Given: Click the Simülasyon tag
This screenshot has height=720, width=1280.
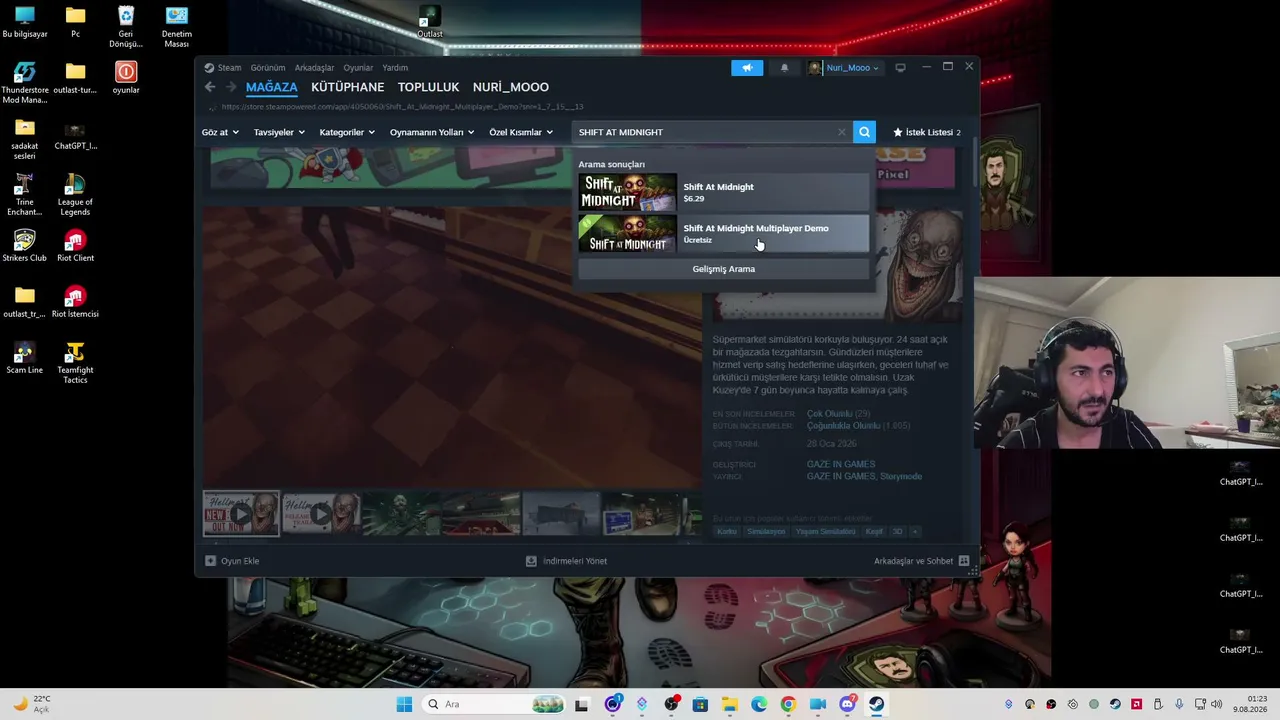Looking at the screenshot, I should [767, 531].
